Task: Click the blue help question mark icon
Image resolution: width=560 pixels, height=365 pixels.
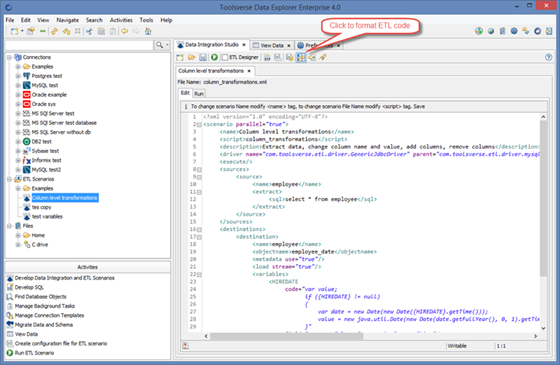Action: pyautogui.click(x=549, y=57)
